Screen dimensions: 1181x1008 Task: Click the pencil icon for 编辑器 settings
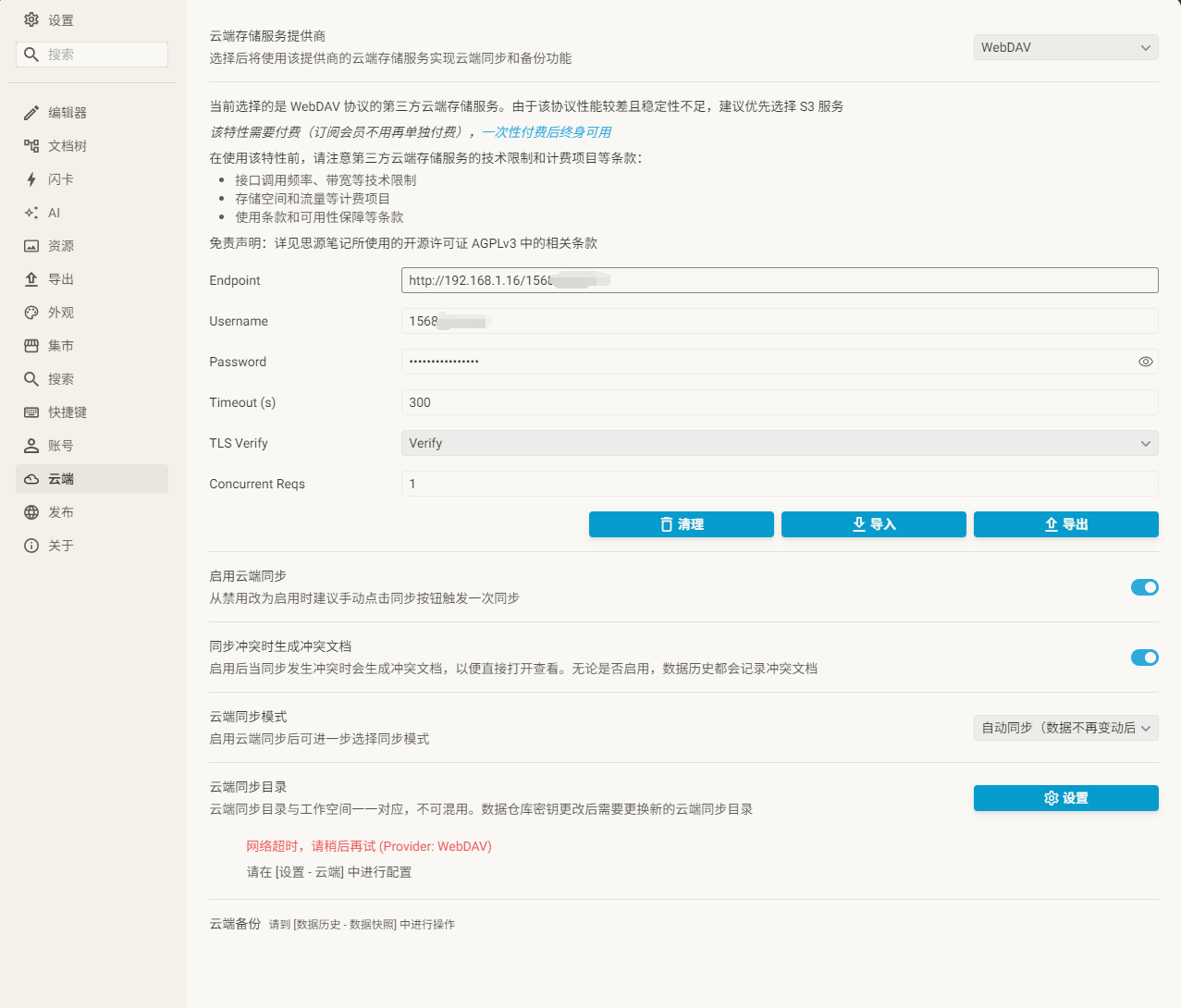[x=31, y=113]
